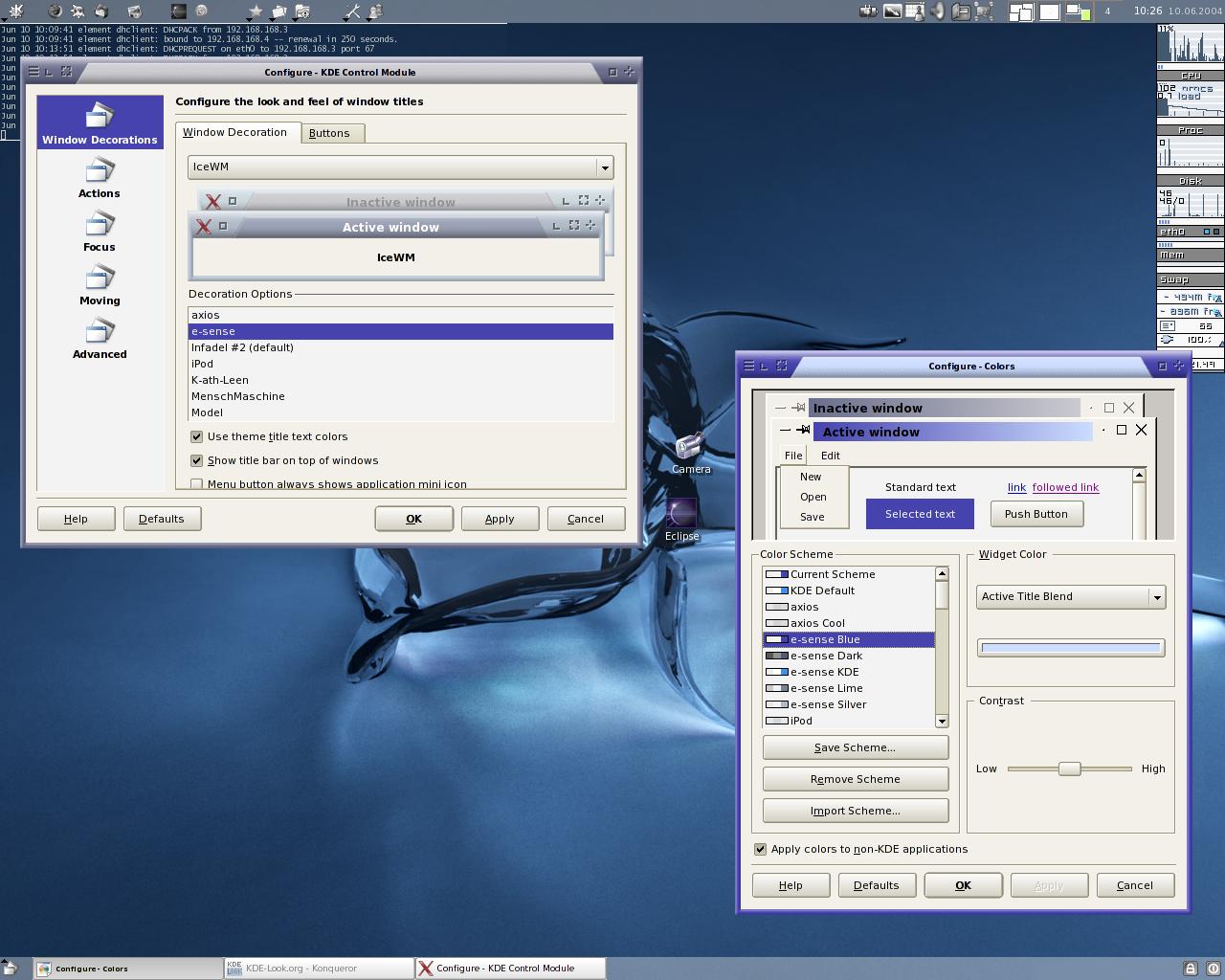Select the e-sense Dark color scheme
Viewport: 1225px width, 980px height.
pyautogui.click(x=849, y=656)
